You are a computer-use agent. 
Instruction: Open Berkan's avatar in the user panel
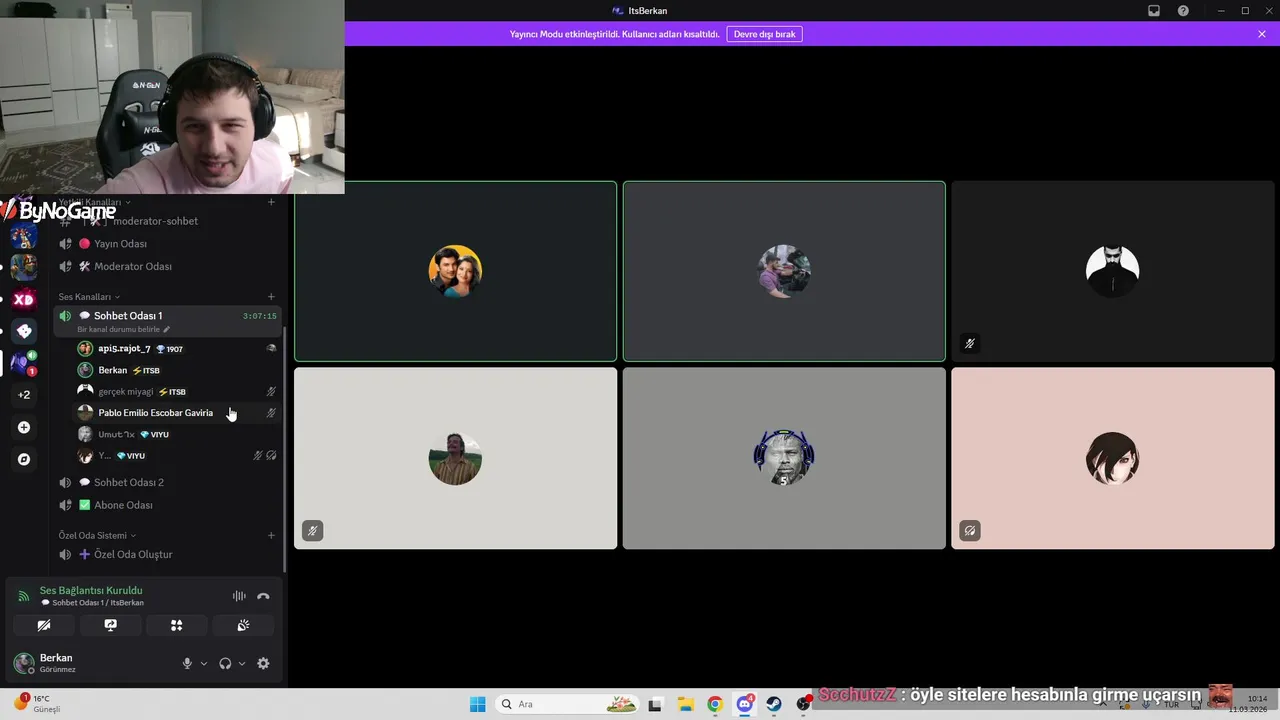pyautogui.click(x=24, y=663)
